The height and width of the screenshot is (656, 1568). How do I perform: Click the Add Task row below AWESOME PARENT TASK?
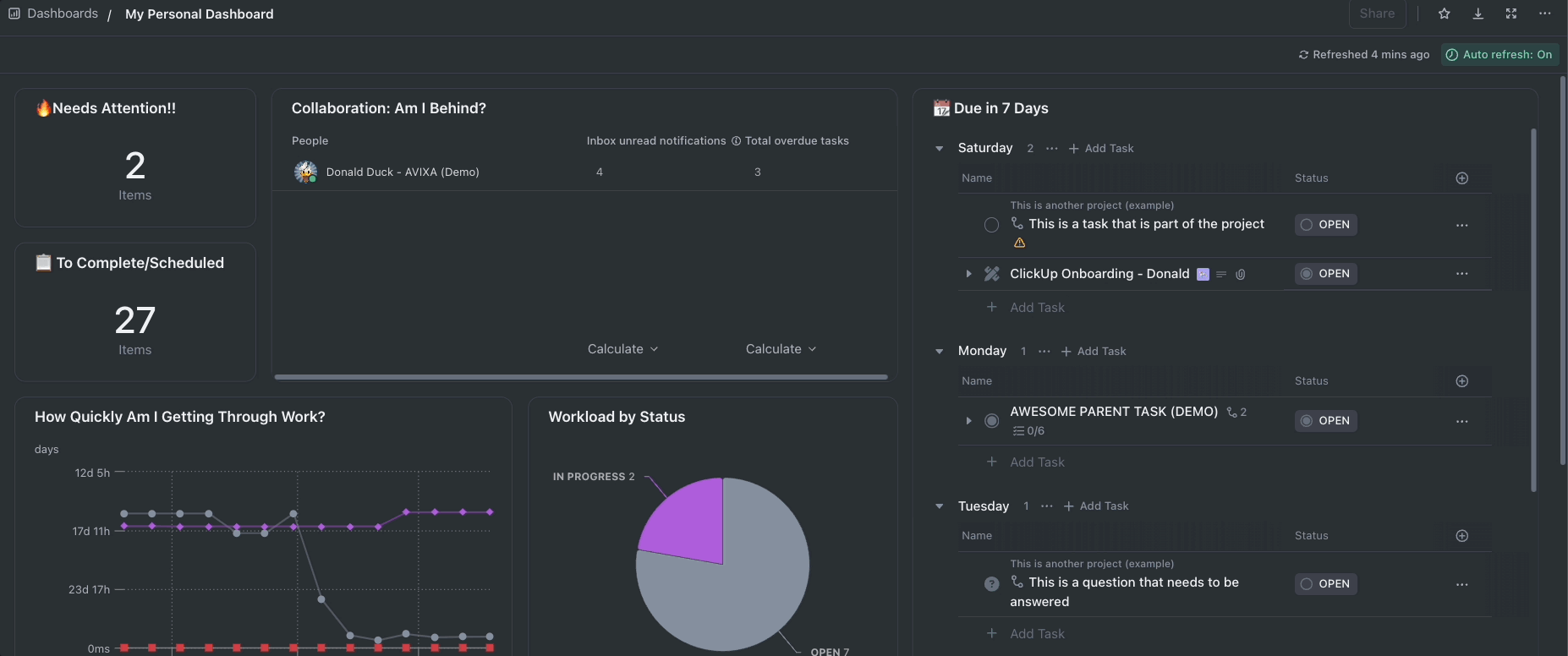click(x=1026, y=462)
